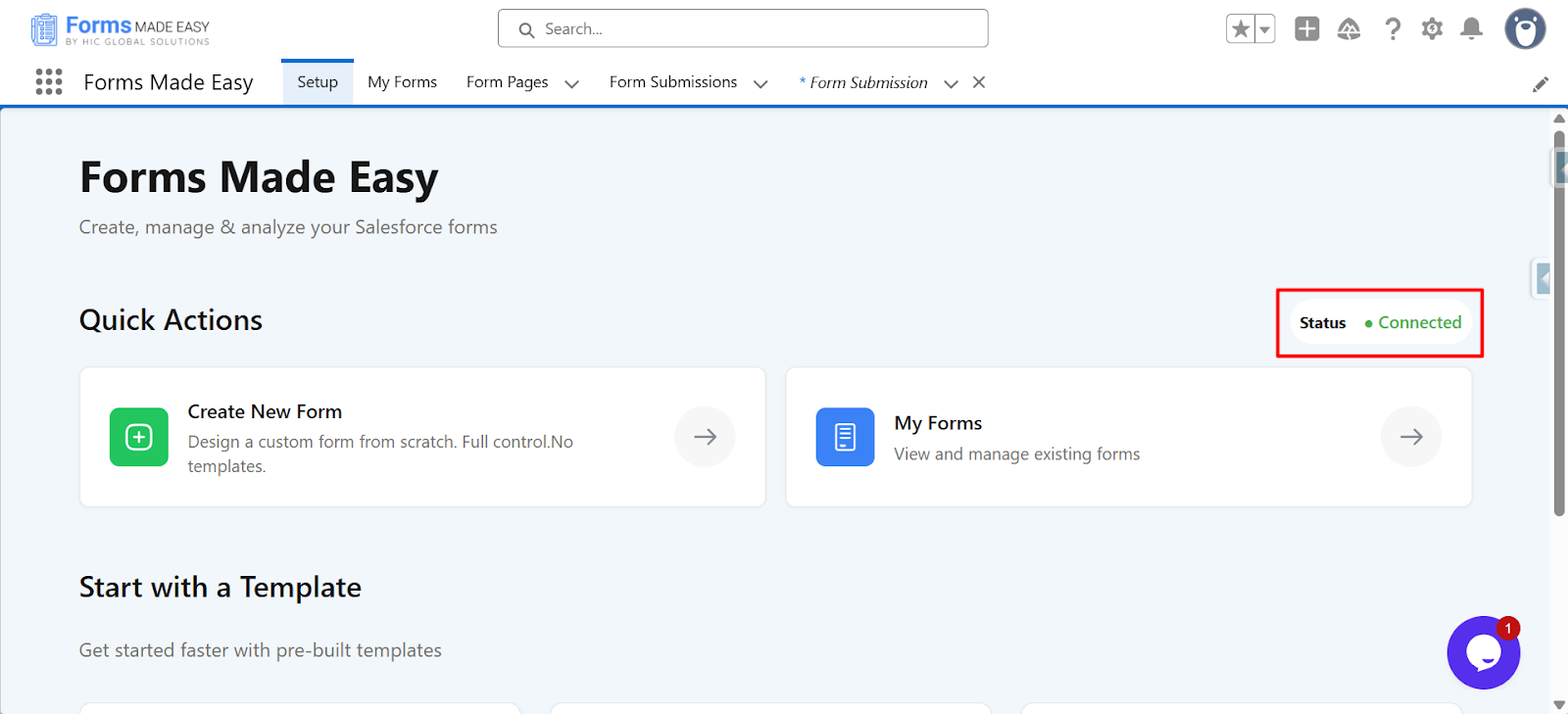The width and height of the screenshot is (1568, 714).
Task: Open the Favorites star icon
Action: point(1241,29)
